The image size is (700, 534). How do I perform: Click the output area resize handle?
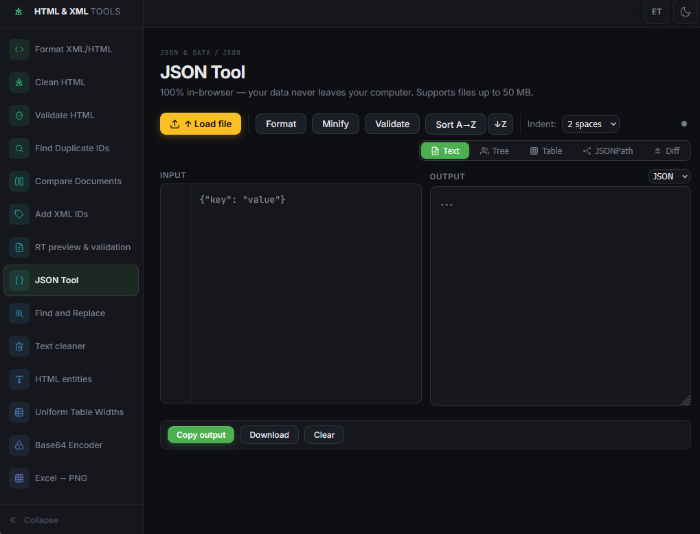pos(686,400)
